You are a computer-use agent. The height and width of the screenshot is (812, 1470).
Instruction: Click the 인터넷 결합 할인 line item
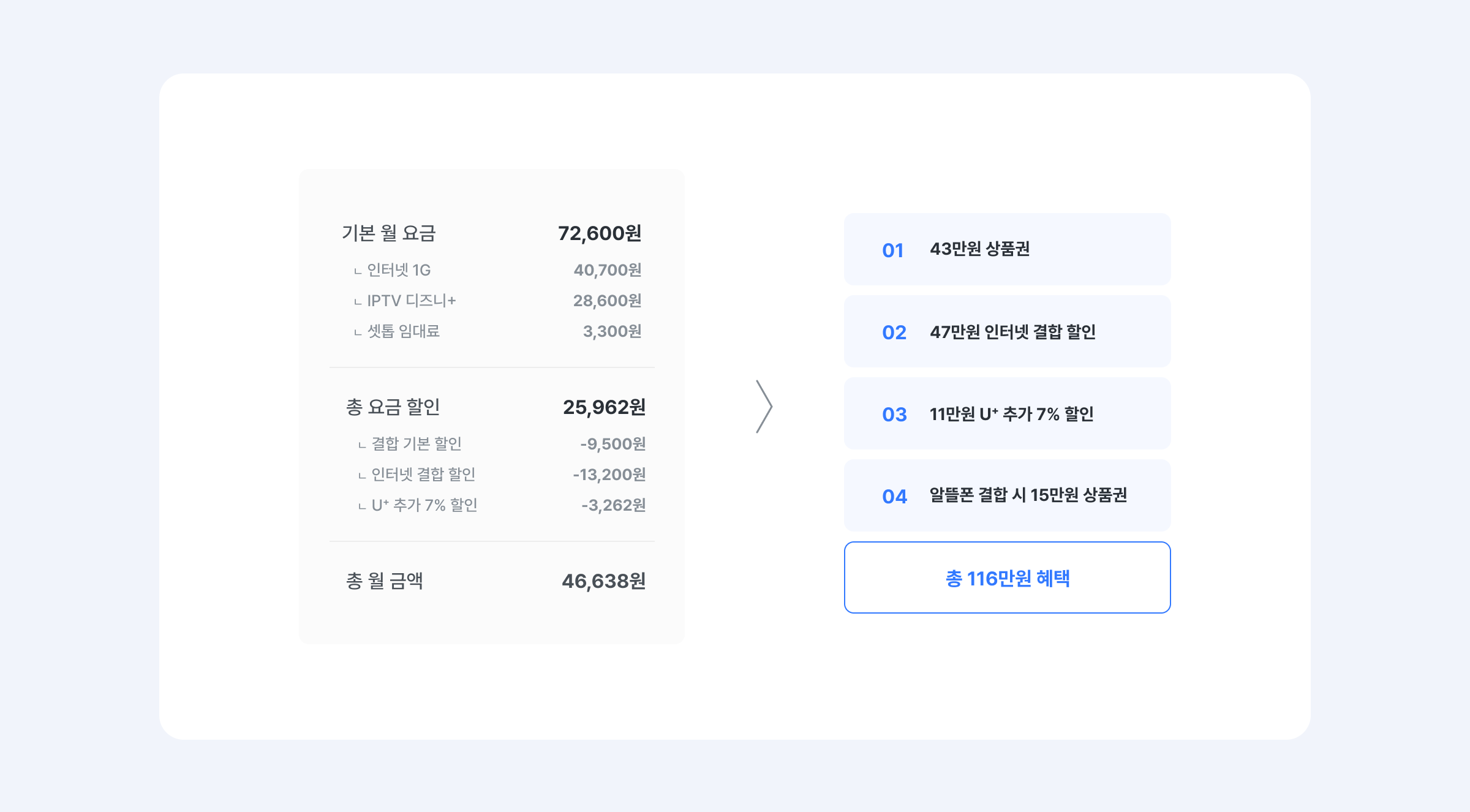point(423,475)
